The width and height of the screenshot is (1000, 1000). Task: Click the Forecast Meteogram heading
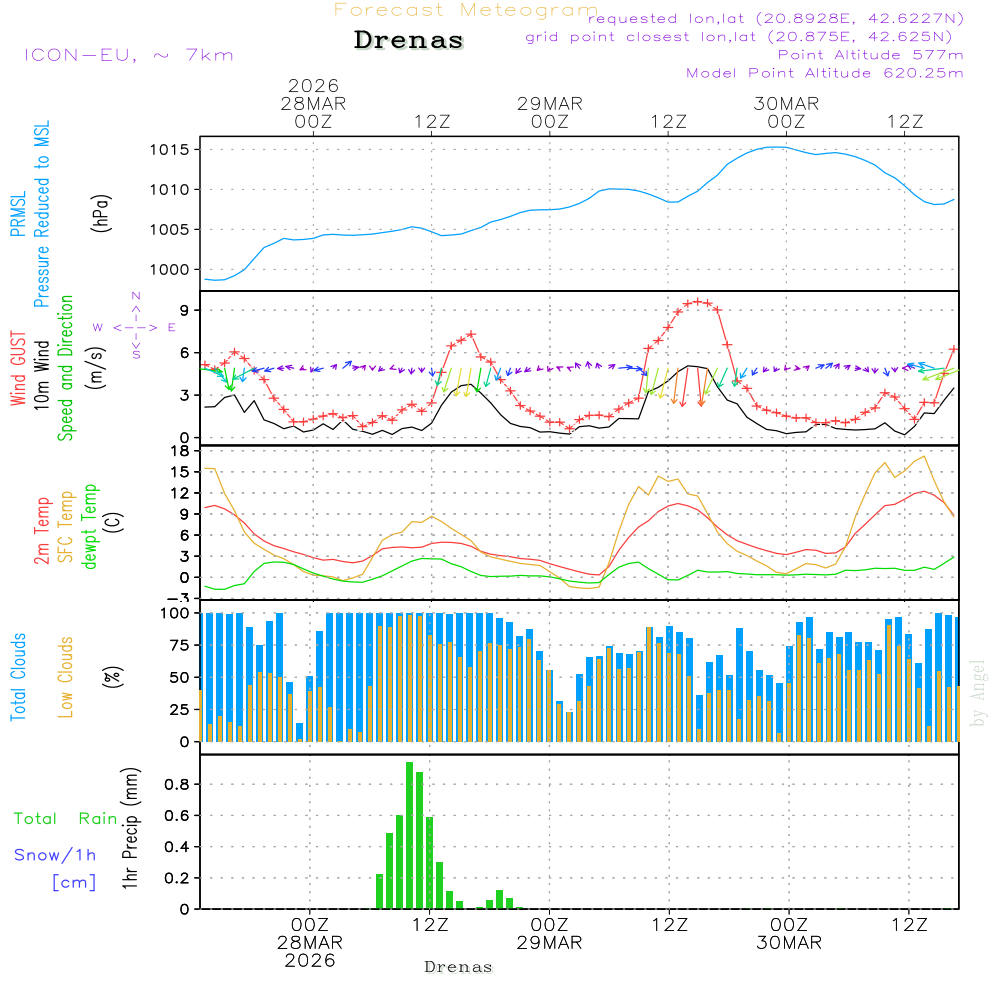(x=466, y=10)
